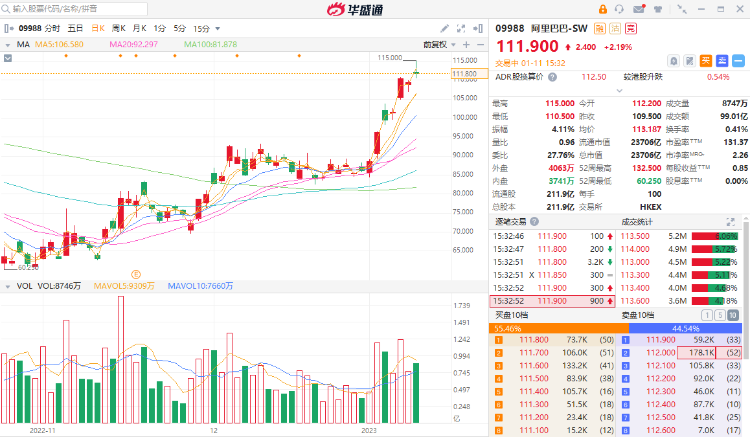Image resolution: width=750 pixels, height=437 pixels.
Task: Click the 成交统计 header
Action: click(x=637, y=222)
